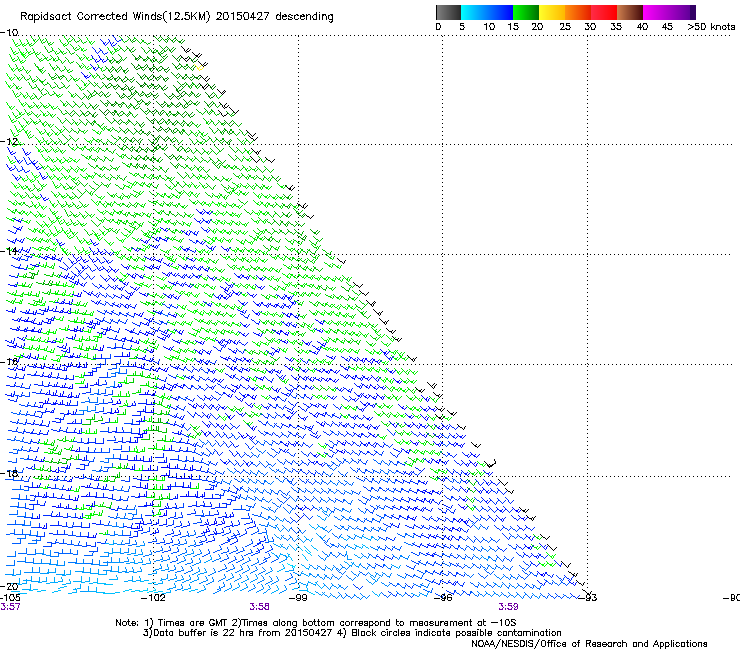
Task: Click the word 'descending' in the title
Action: [x=304, y=17]
